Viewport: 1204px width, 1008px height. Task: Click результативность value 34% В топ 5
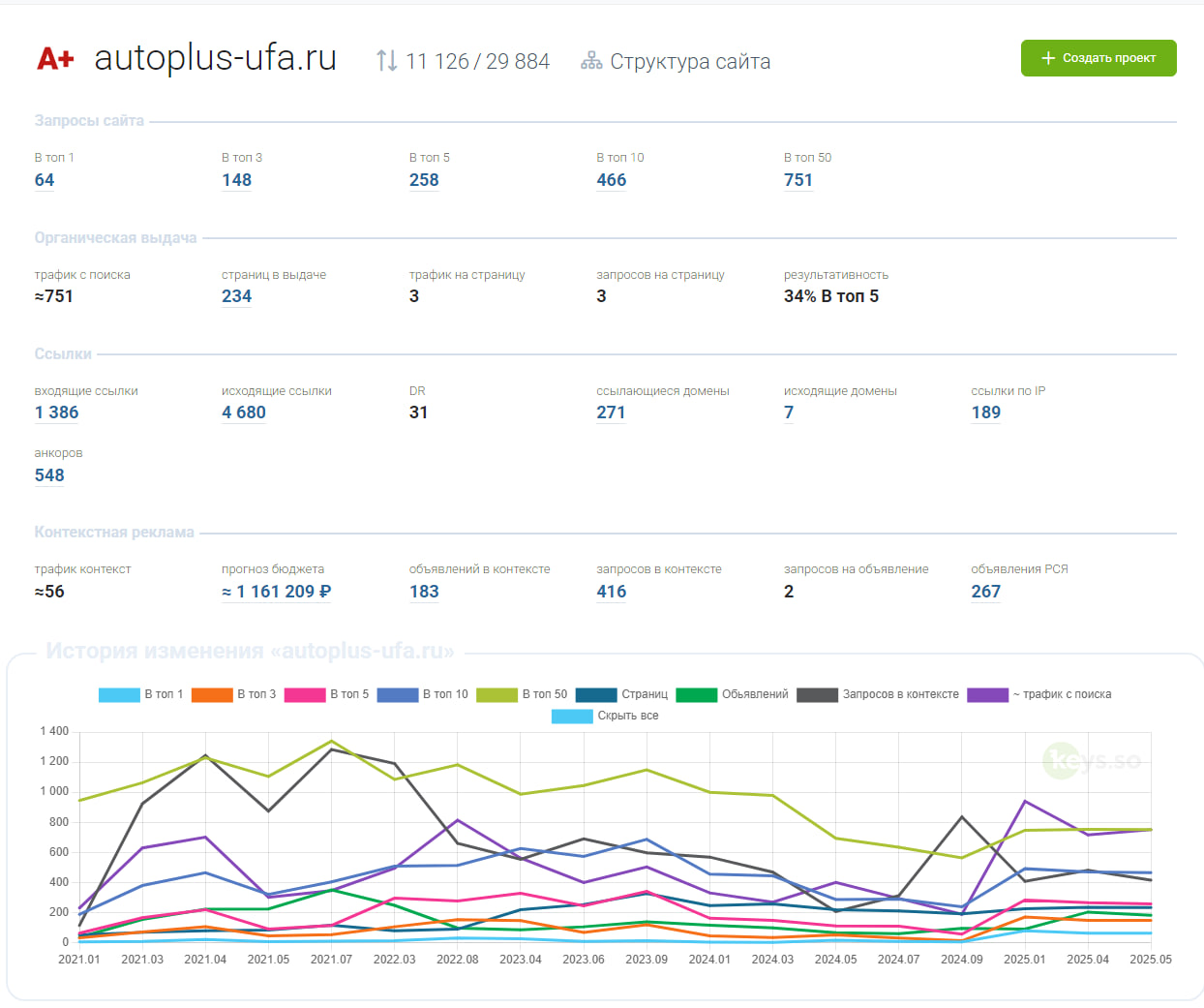click(x=831, y=296)
